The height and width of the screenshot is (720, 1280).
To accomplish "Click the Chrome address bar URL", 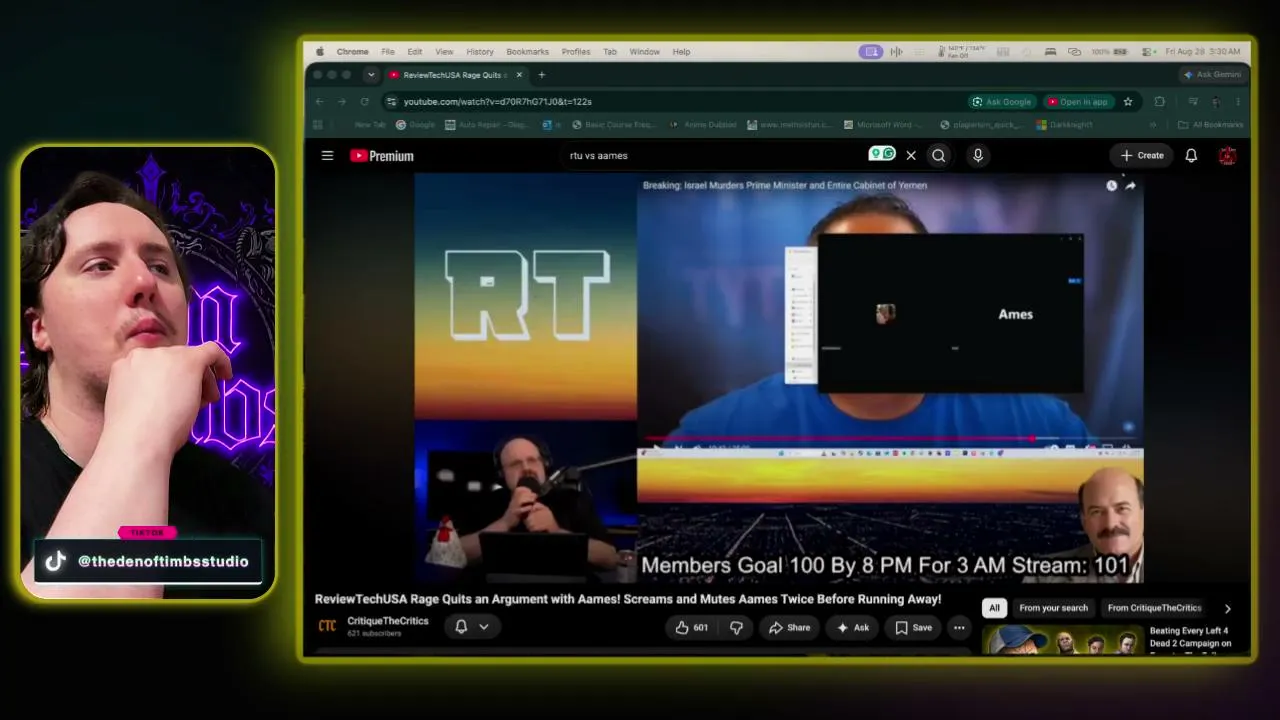I will (498, 101).
